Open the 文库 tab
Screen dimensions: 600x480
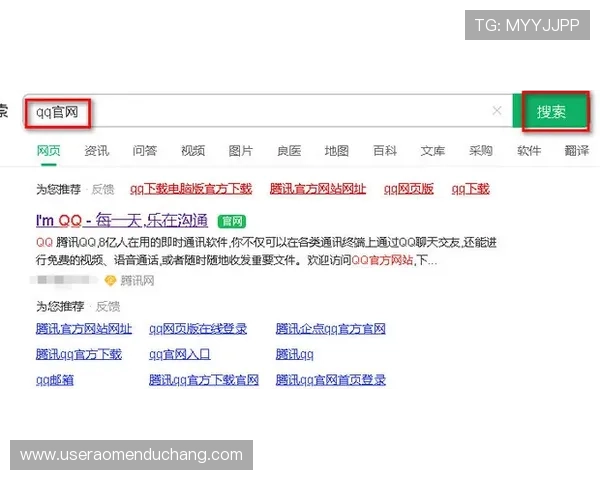point(433,151)
